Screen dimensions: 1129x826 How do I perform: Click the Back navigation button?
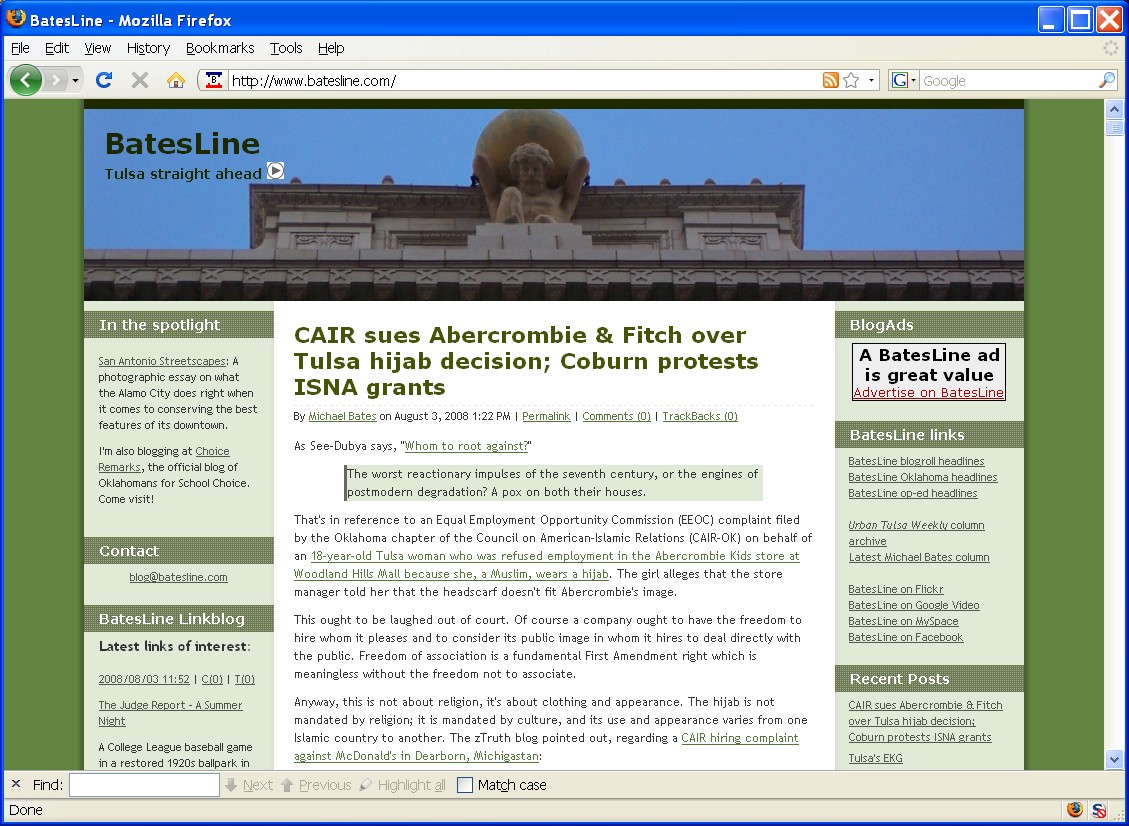click(x=25, y=80)
